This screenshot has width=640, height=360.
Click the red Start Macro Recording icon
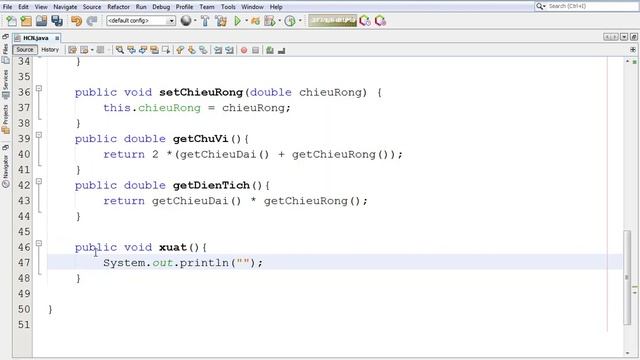click(244, 50)
